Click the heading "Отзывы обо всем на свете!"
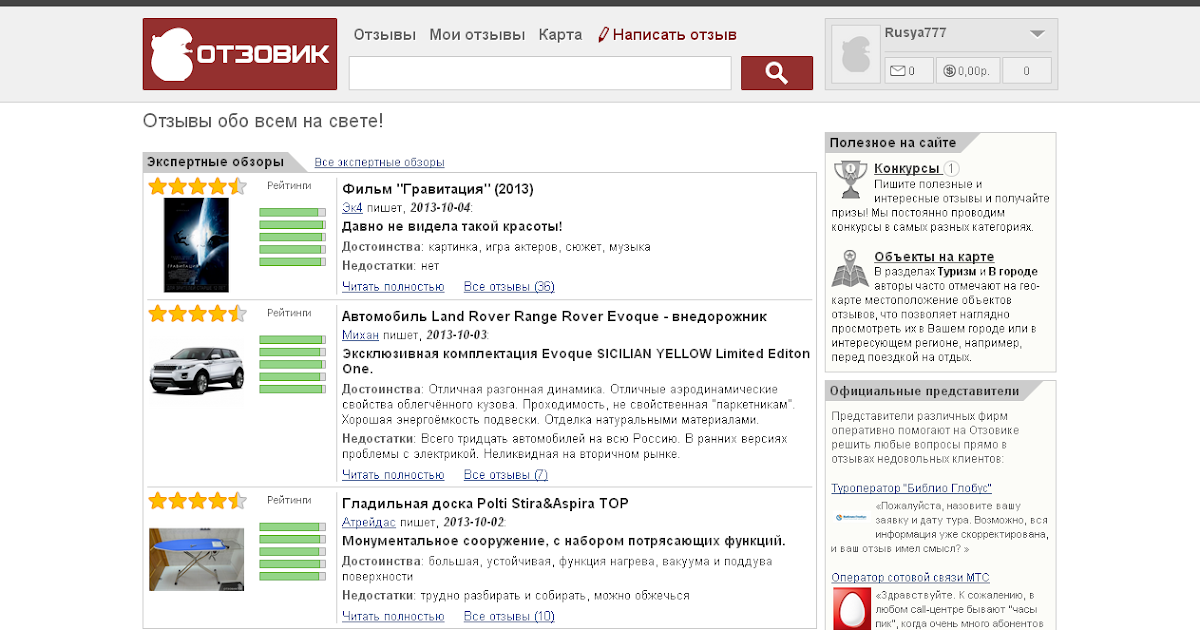 263,121
